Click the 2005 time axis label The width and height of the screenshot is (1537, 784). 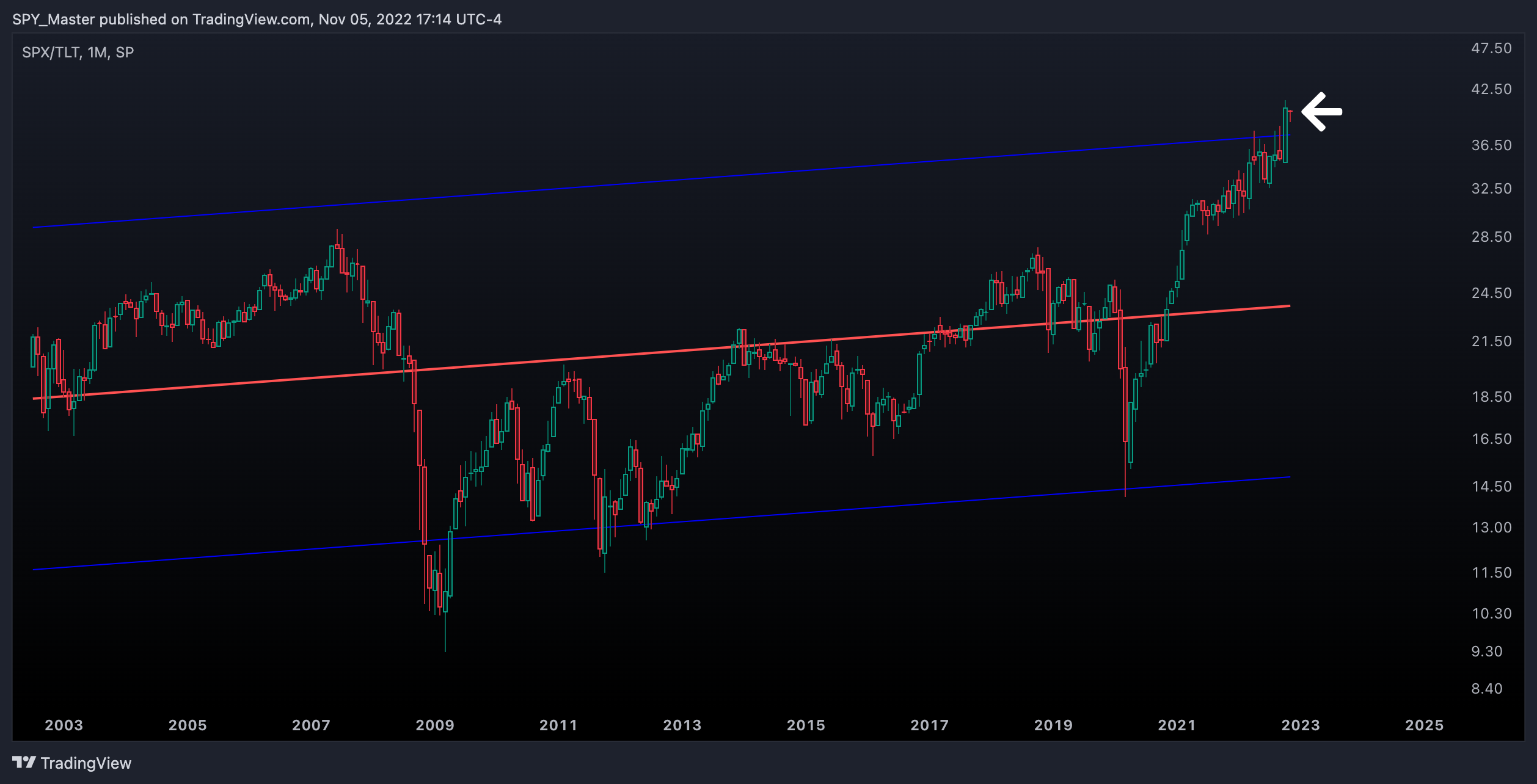tap(188, 725)
